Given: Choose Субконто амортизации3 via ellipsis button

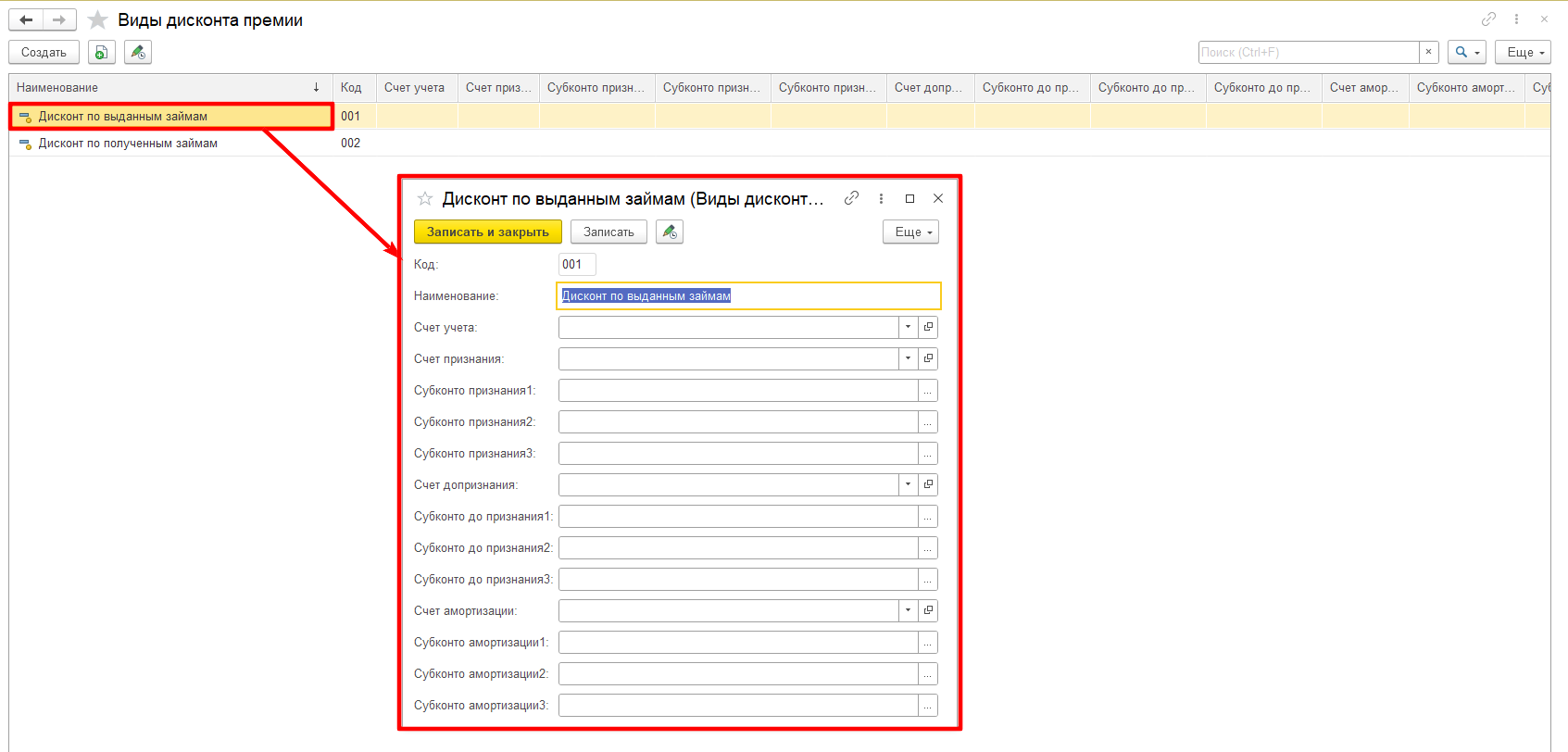Looking at the screenshot, I should click(x=928, y=705).
